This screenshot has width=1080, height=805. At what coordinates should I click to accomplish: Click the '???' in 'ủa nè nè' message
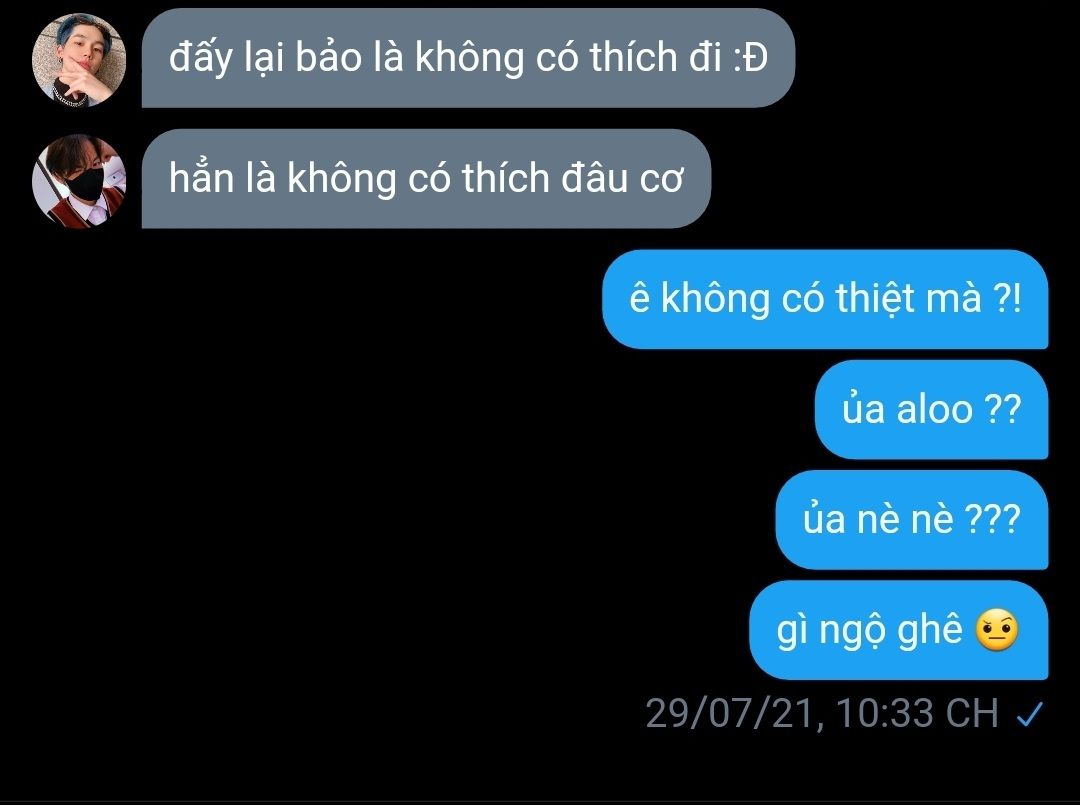(x=993, y=519)
